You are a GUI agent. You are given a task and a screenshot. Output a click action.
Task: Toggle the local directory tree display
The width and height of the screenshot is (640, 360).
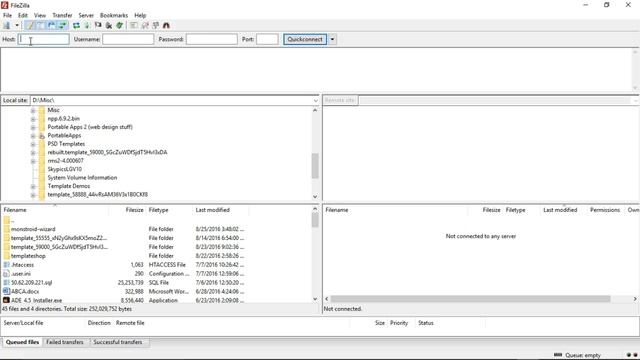41,25
